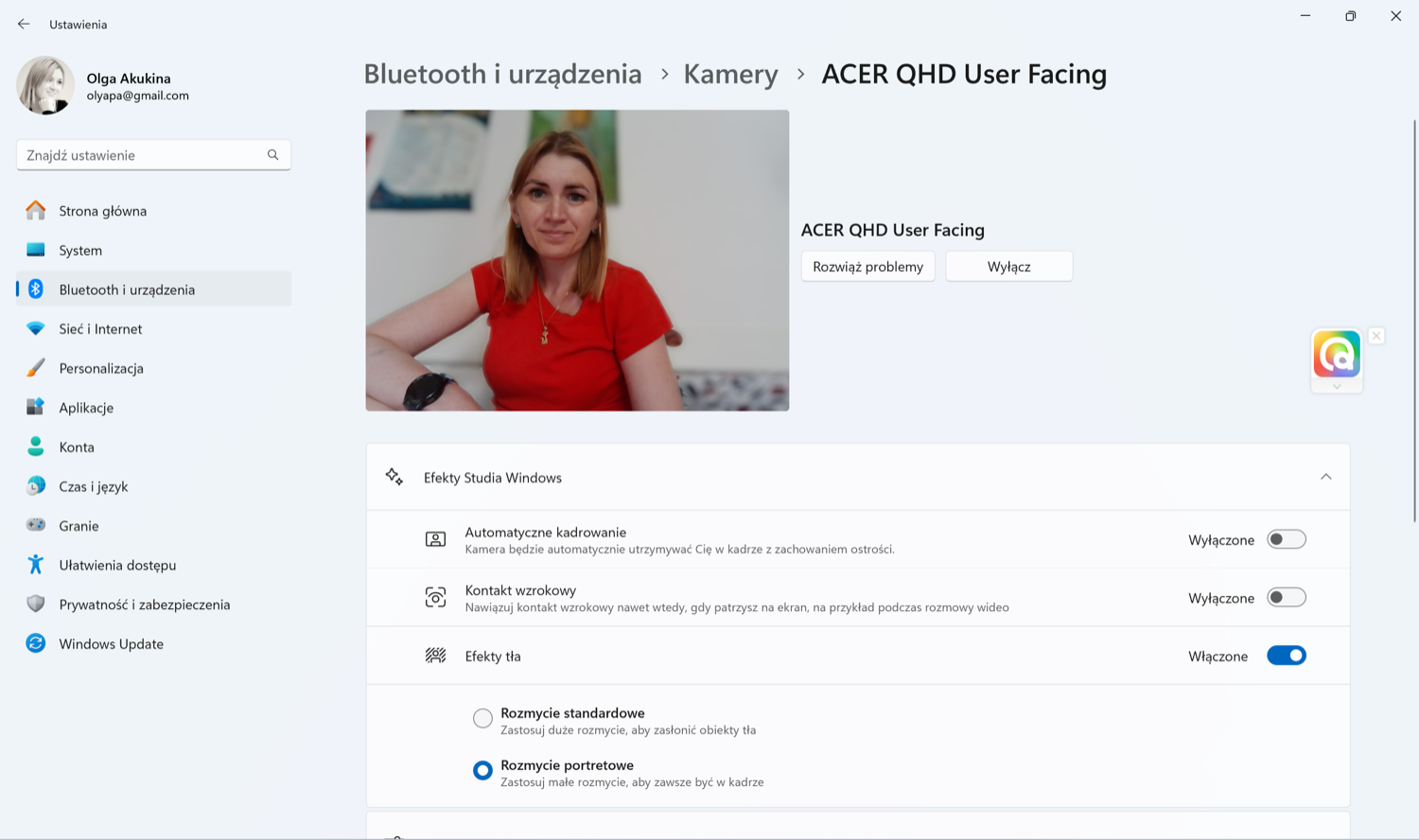Click the Sieć i Internet wifi icon

36,328
